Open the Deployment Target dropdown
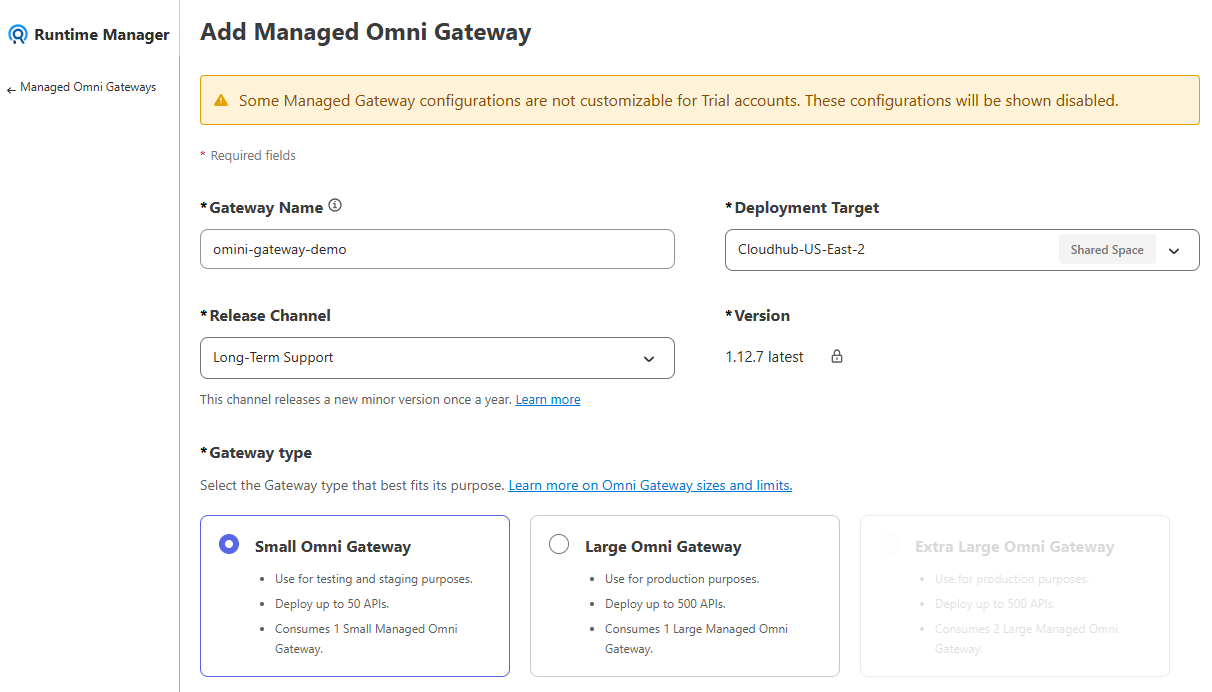 click(x=962, y=250)
